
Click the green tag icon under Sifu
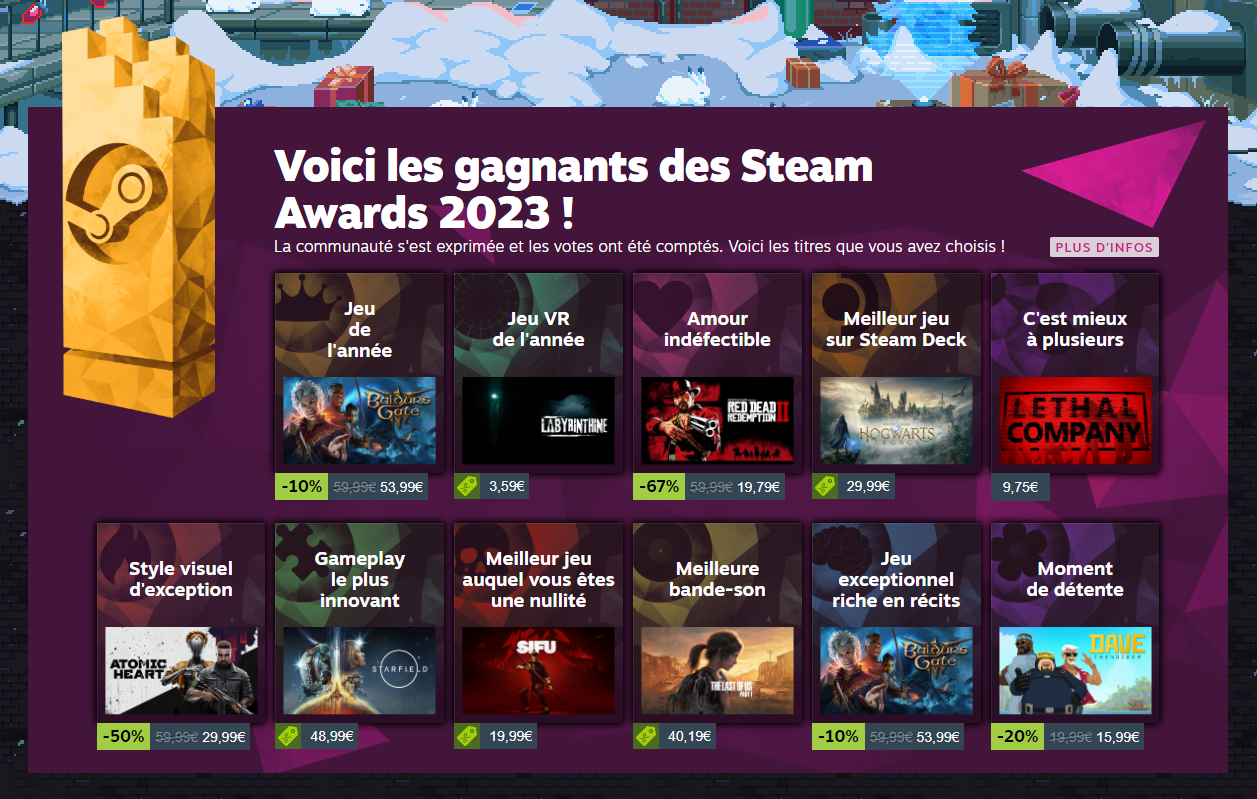466,737
